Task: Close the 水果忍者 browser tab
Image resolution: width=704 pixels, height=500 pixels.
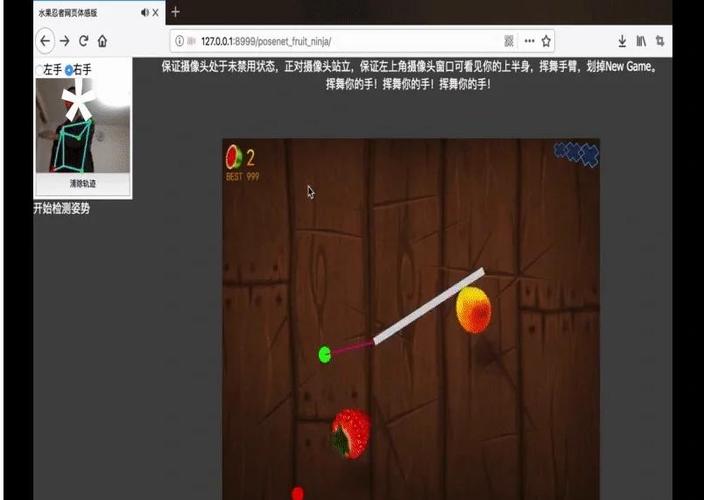Action: click(155, 13)
